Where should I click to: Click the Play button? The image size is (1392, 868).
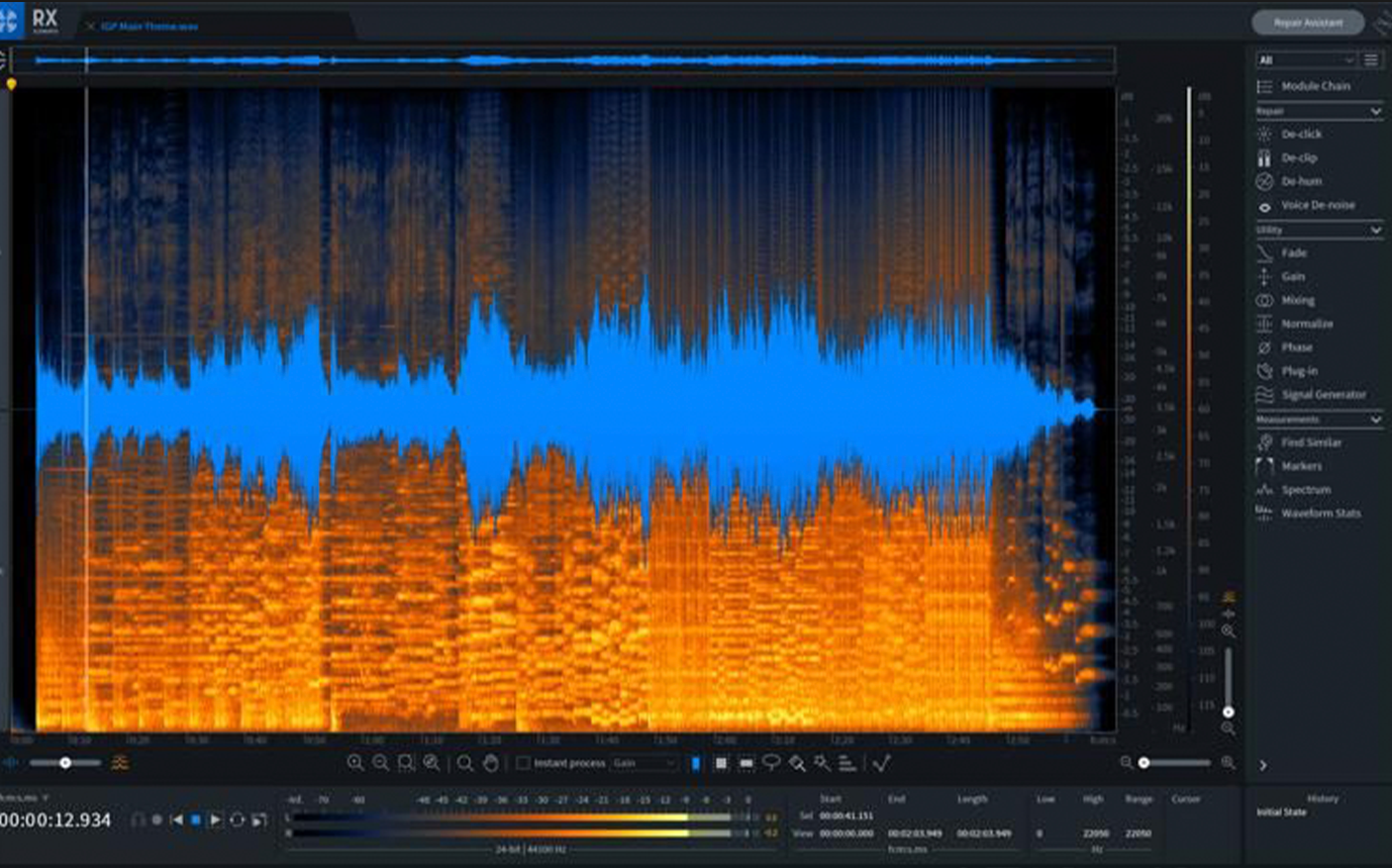pyautogui.click(x=216, y=820)
